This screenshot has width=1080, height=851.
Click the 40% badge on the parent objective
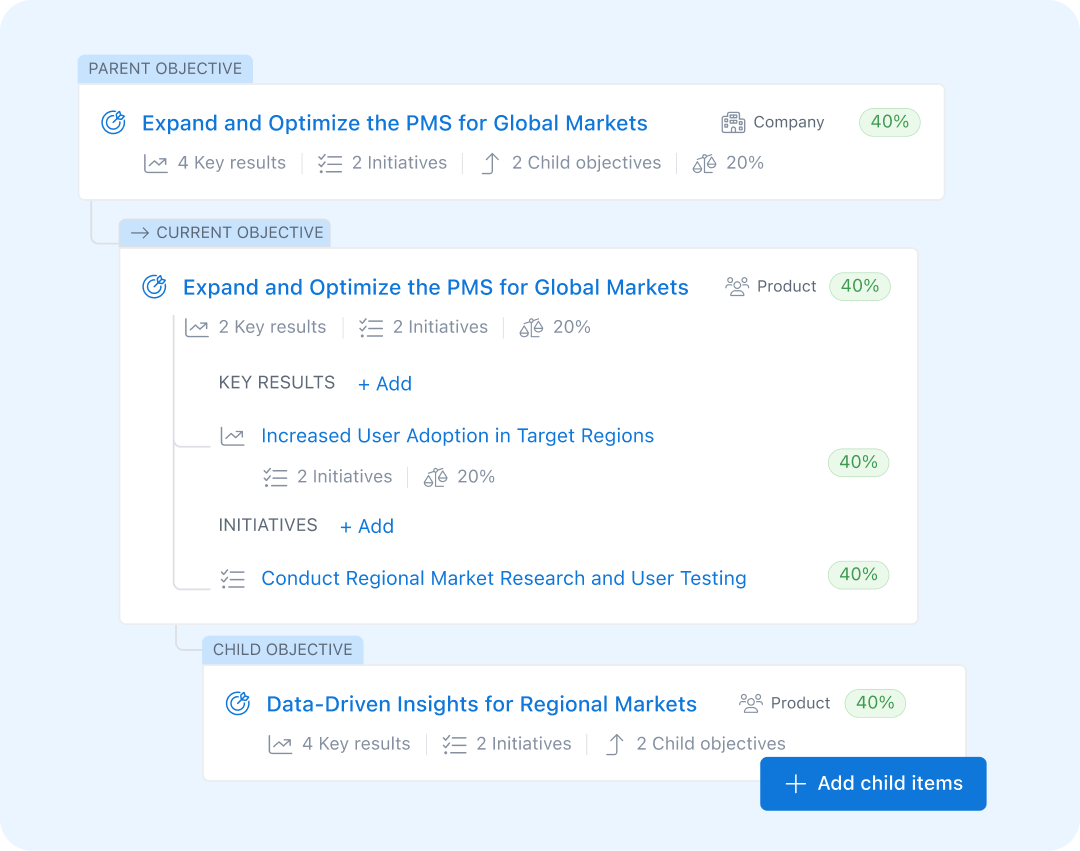tap(890, 122)
